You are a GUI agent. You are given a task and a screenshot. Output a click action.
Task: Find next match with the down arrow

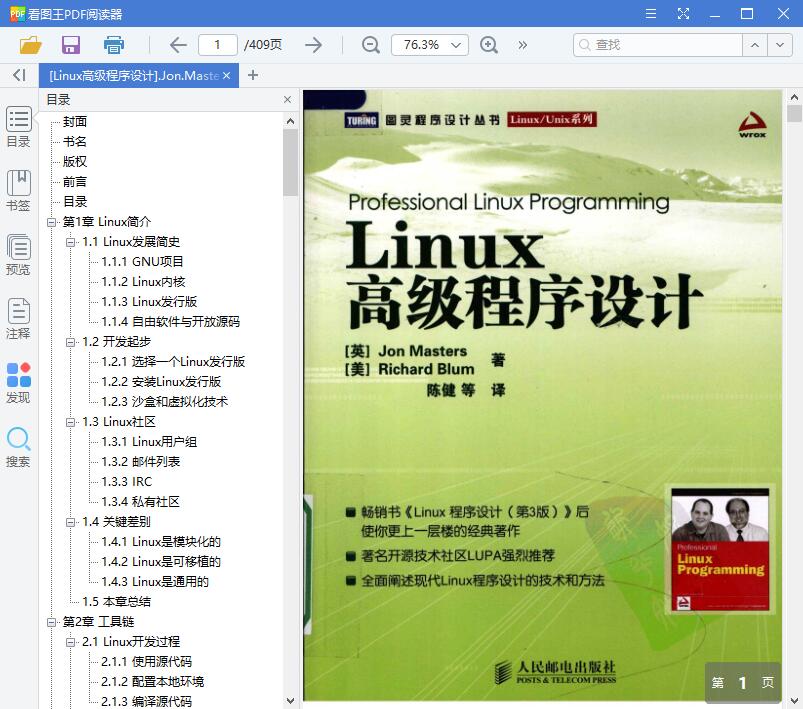tap(780, 45)
